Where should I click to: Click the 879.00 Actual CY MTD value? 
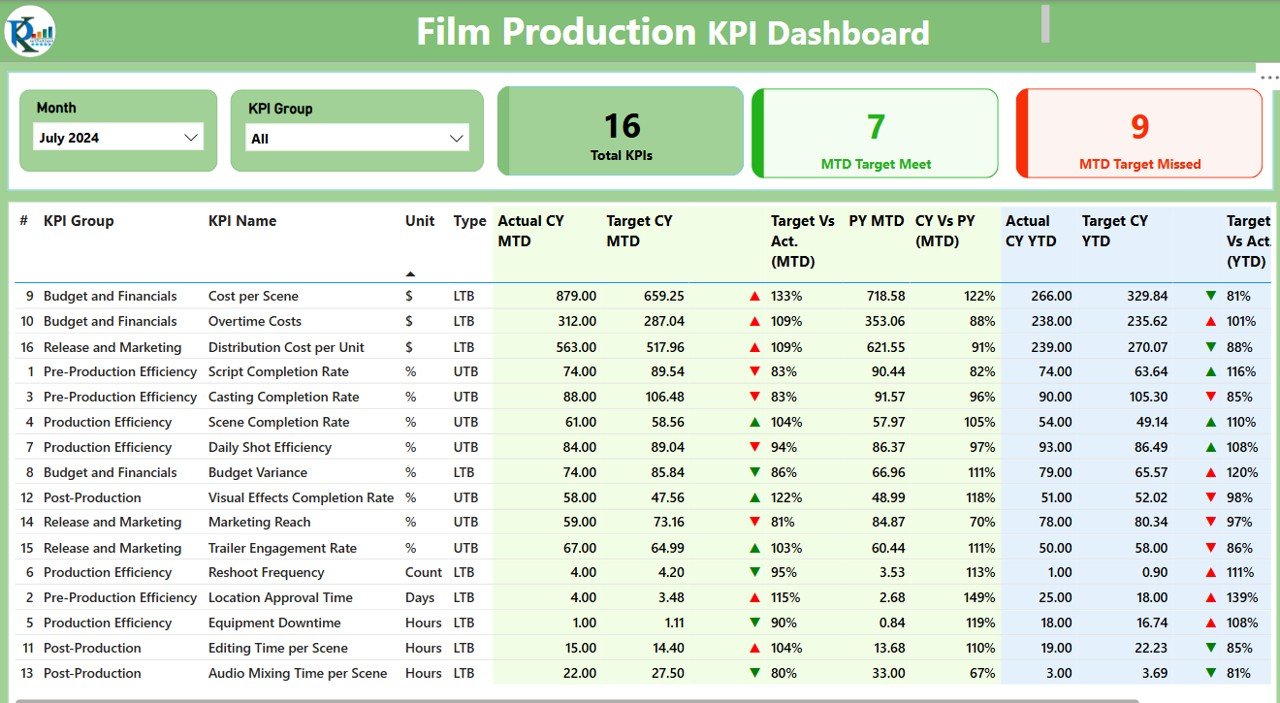coord(576,296)
